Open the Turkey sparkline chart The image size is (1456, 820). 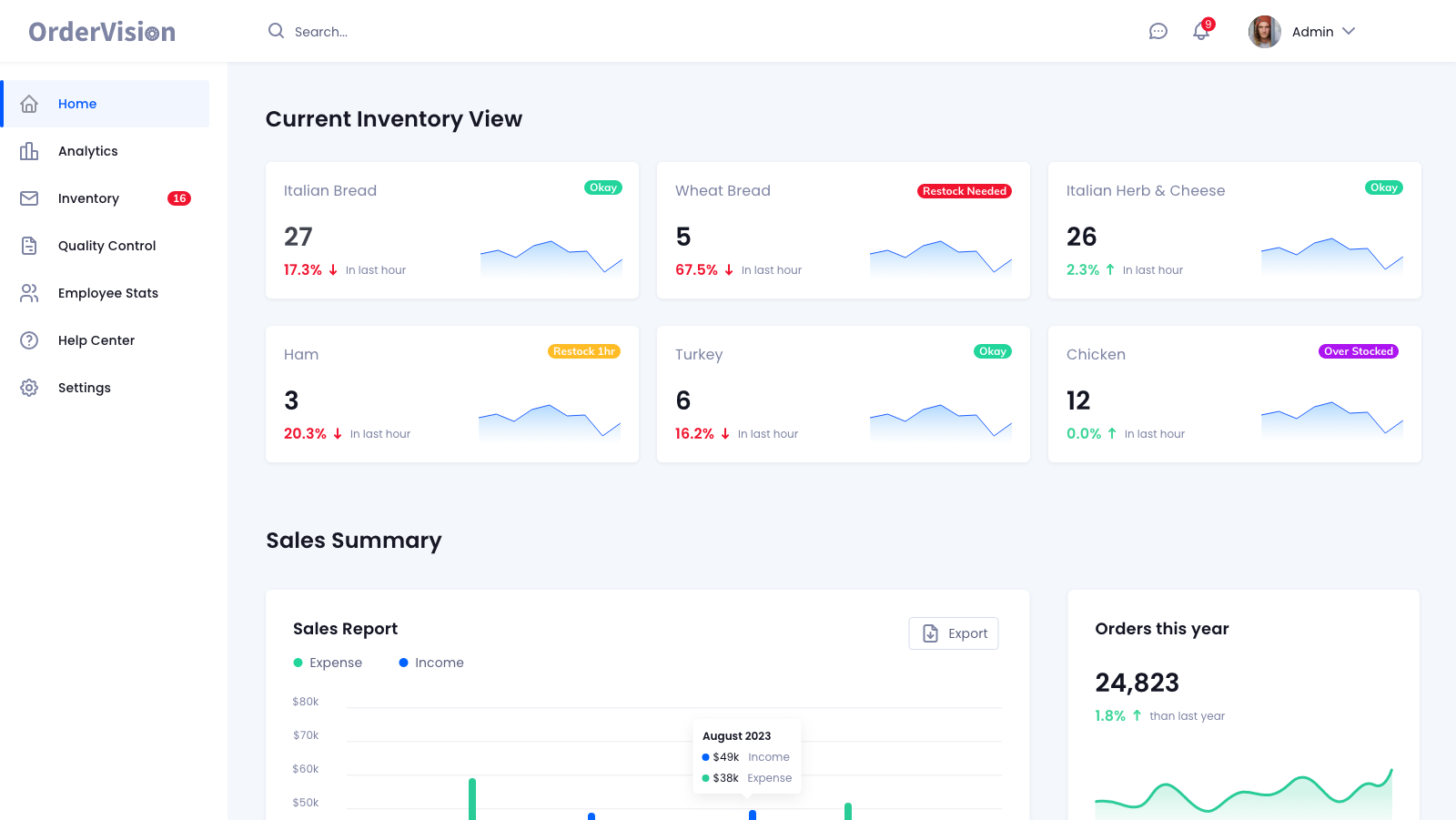point(941,422)
